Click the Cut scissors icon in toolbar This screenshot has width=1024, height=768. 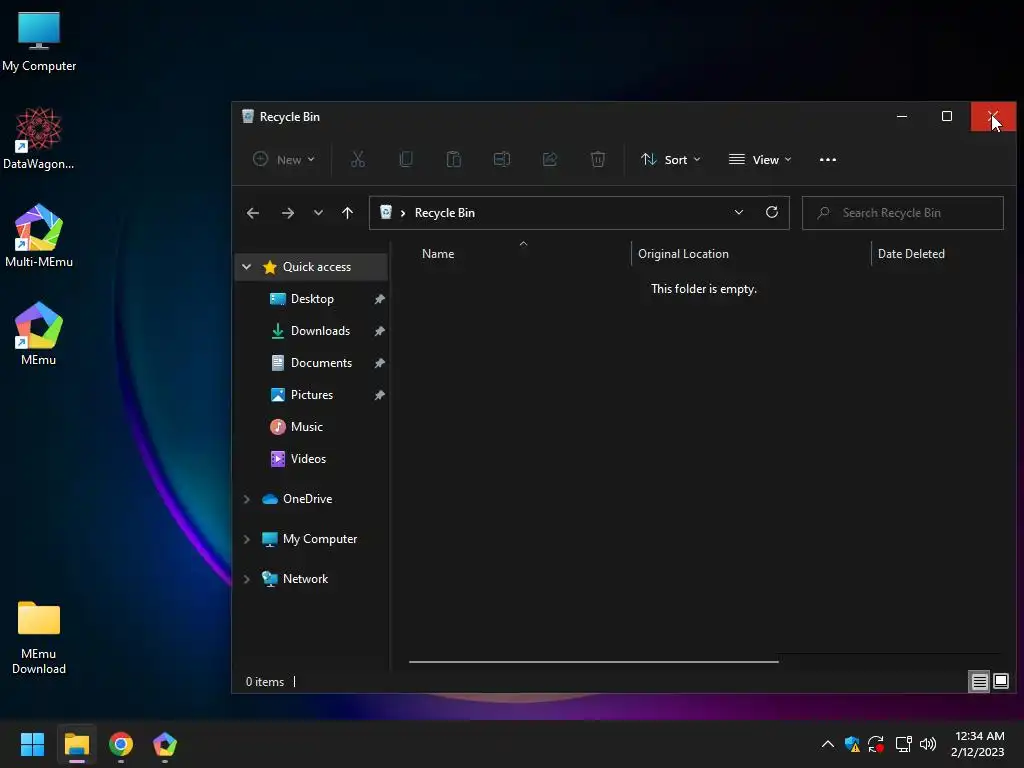click(x=358, y=159)
